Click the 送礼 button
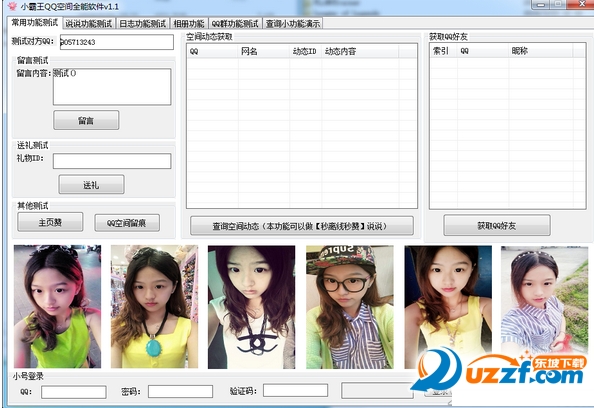594x408 pixels. pyautogui.click(x=91, y=185)
